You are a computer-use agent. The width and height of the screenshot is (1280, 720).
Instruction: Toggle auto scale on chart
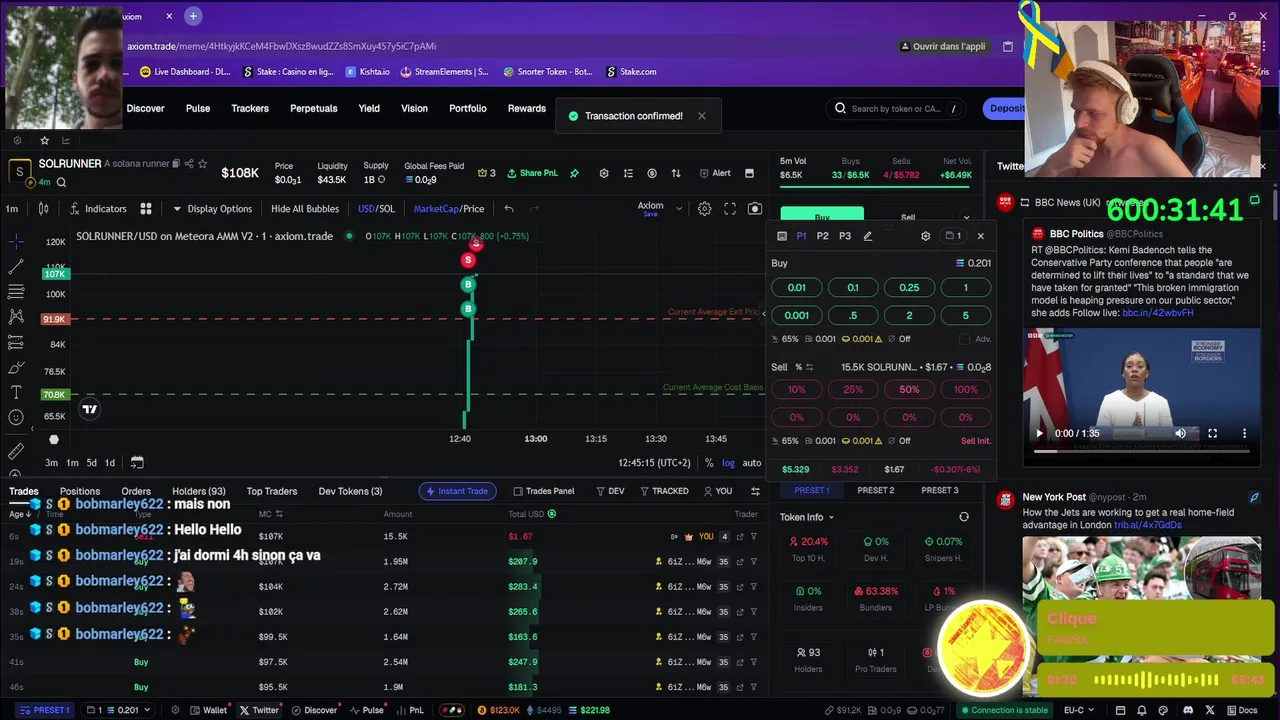(752, 463)
